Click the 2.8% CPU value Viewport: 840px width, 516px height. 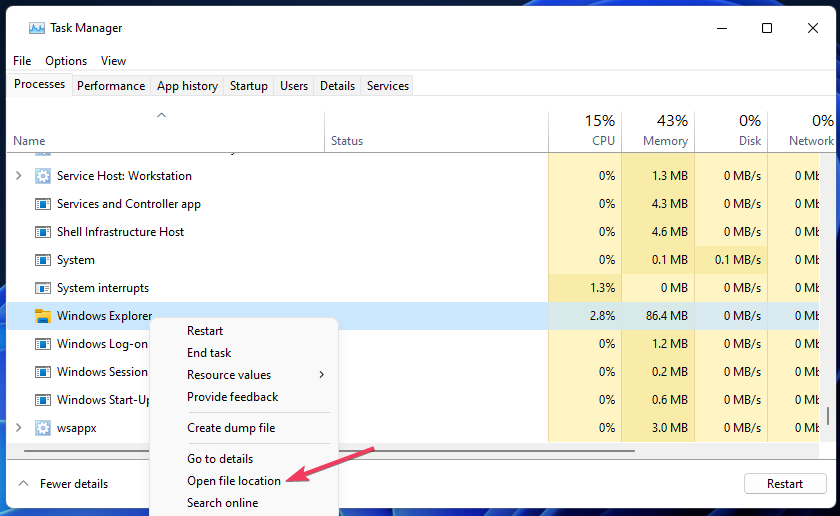click(602, 316)
